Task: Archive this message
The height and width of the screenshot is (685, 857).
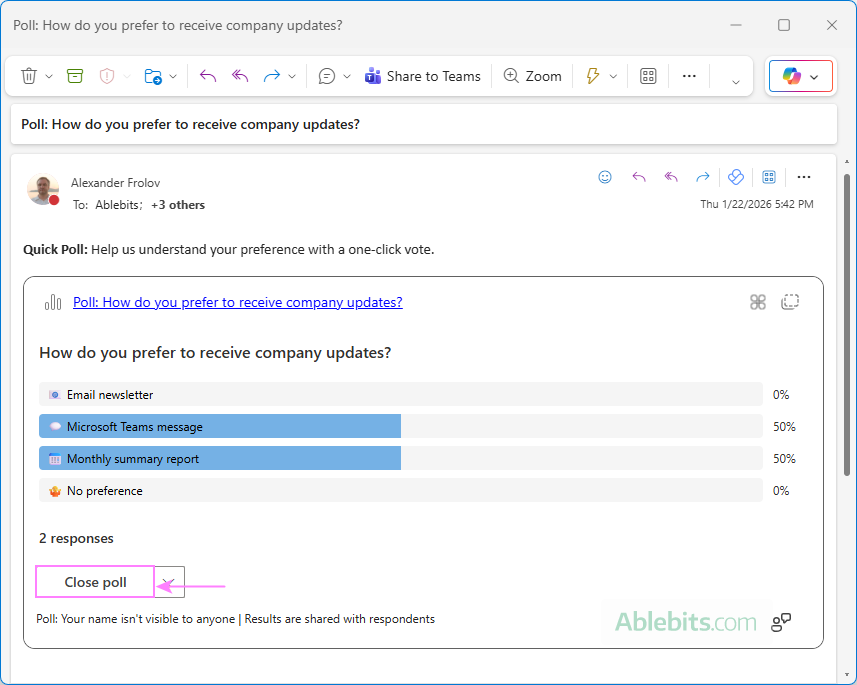Action: [x=74, y=75]
